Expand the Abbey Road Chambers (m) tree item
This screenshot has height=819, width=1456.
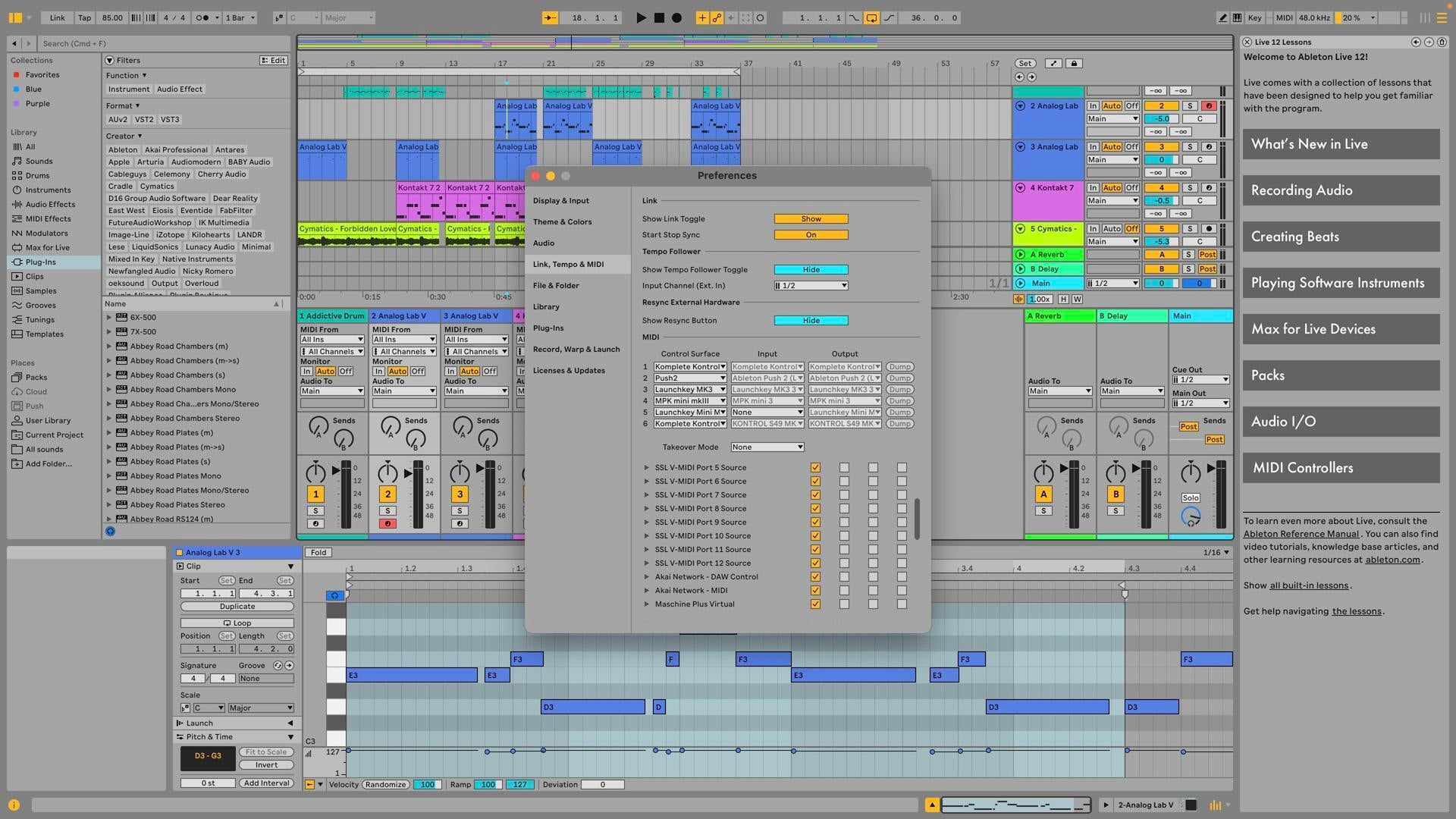pyautogui.click(x=108, y=346)
